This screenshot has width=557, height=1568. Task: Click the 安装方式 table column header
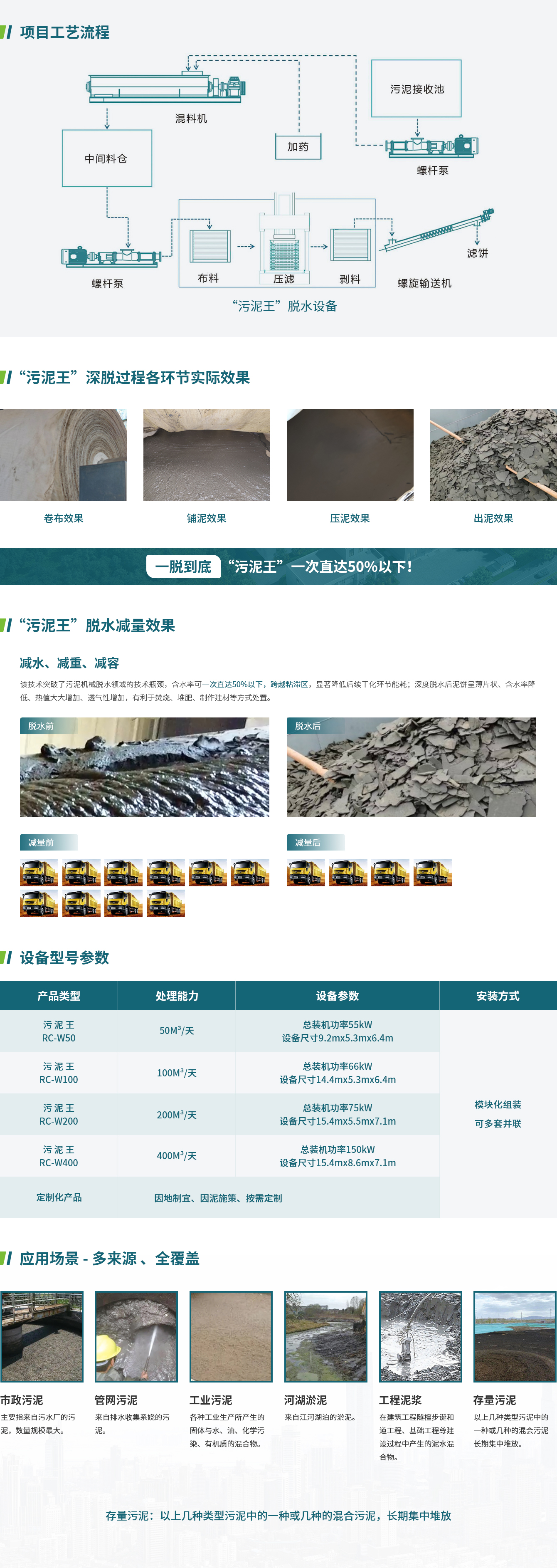pyautogui.click(x=498, y=996)
